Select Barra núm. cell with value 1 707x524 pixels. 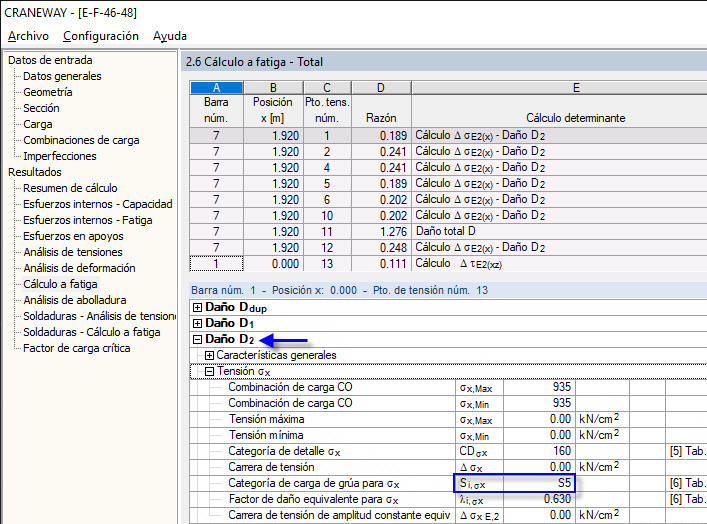click(x=216, y=264)
